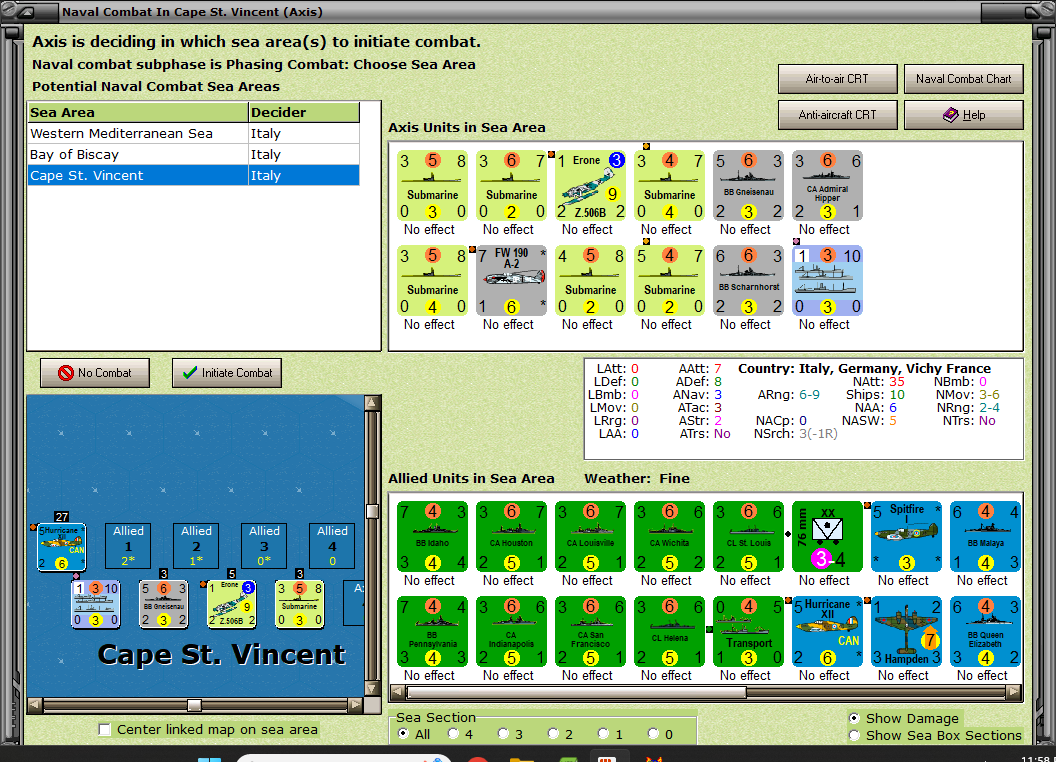Viewport: 1056px width, 762px height.
Task: Click the map vertical scrollbar up arrow
Action: point(372,403)
